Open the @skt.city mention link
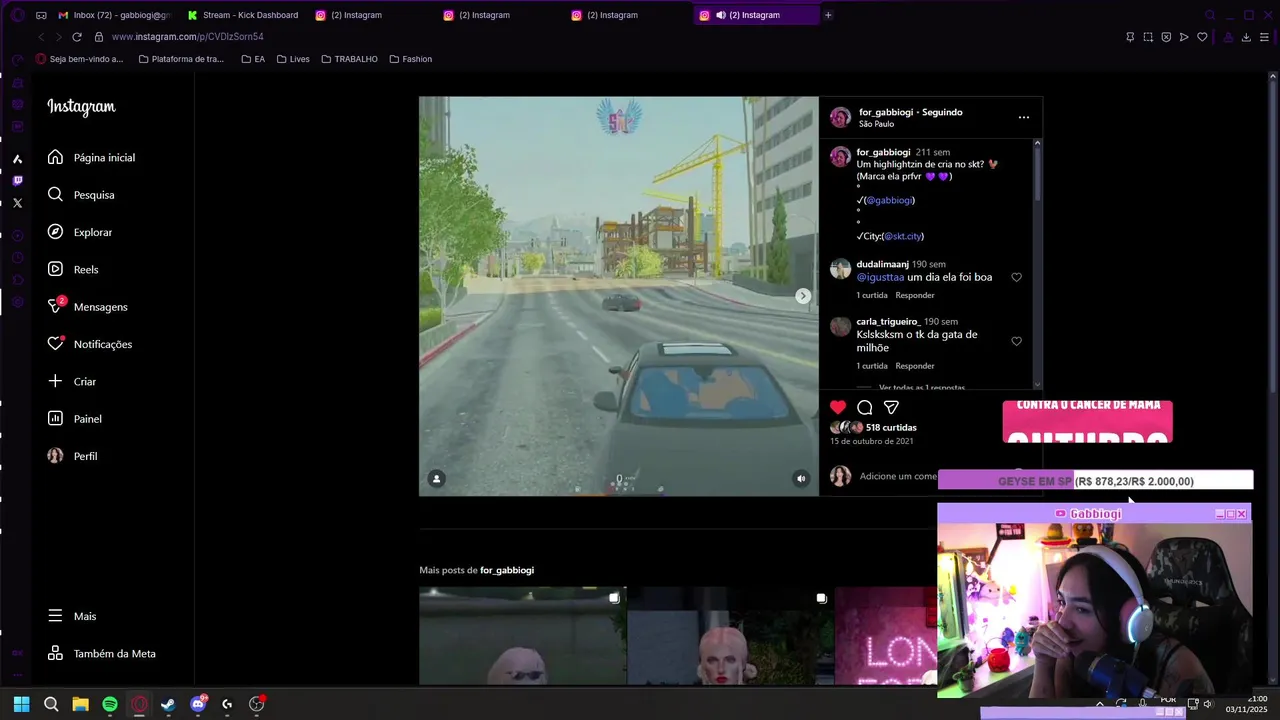1280x720 pixels. (902, 236)
